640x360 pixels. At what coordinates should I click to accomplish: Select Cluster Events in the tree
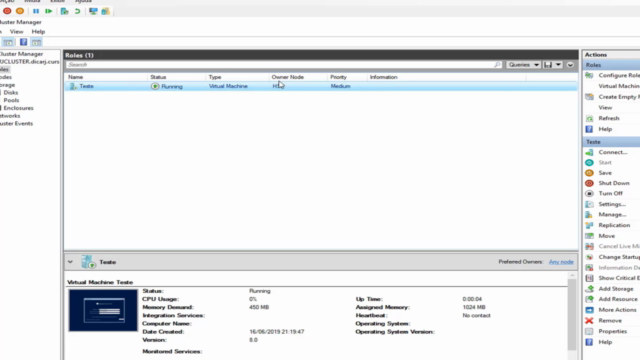coord(16,124)
